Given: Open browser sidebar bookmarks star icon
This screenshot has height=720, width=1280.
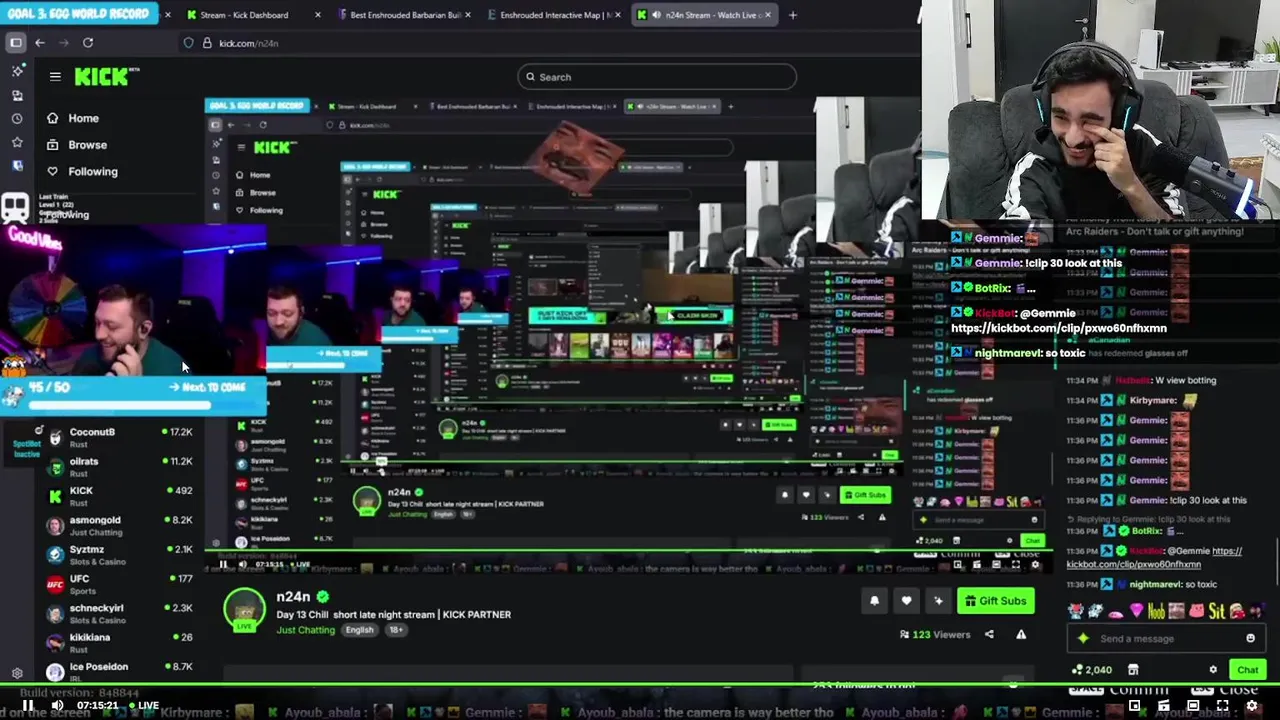Looking at the screenshot, I should [17, 142].
